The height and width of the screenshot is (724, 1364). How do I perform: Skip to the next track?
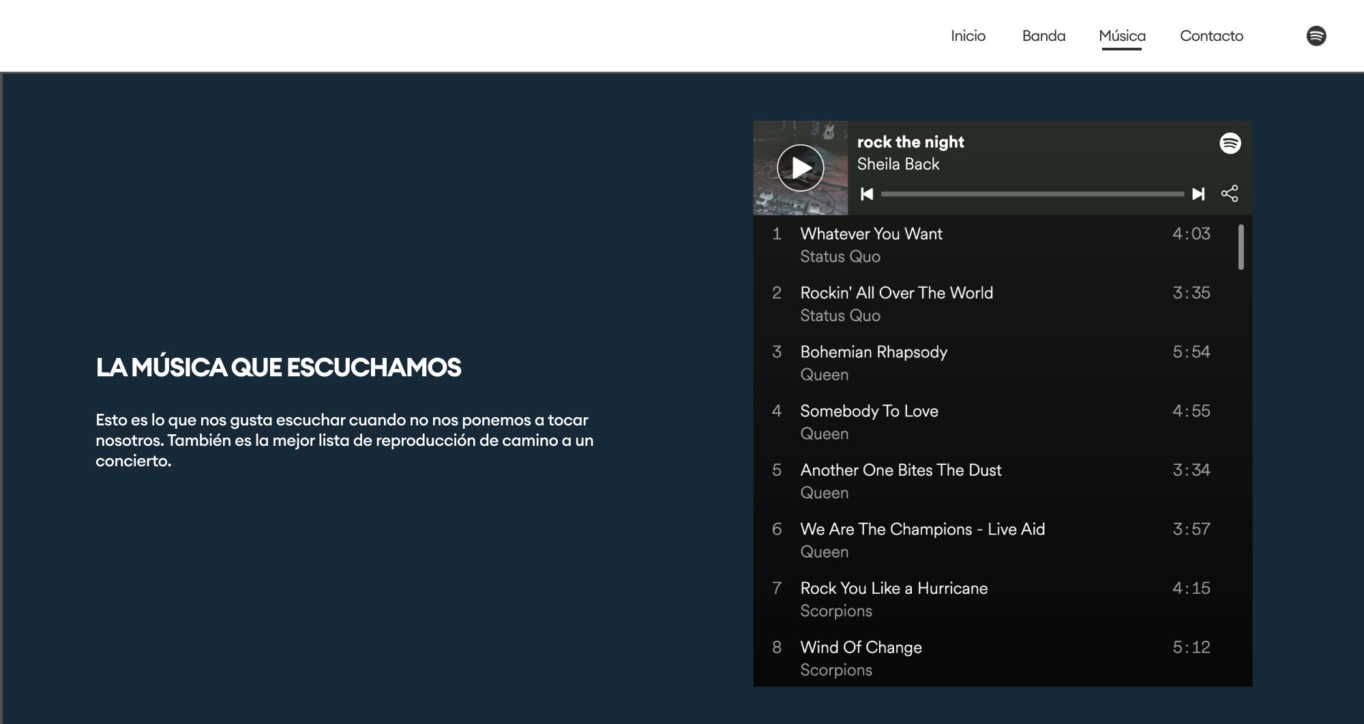point(1198,193)
